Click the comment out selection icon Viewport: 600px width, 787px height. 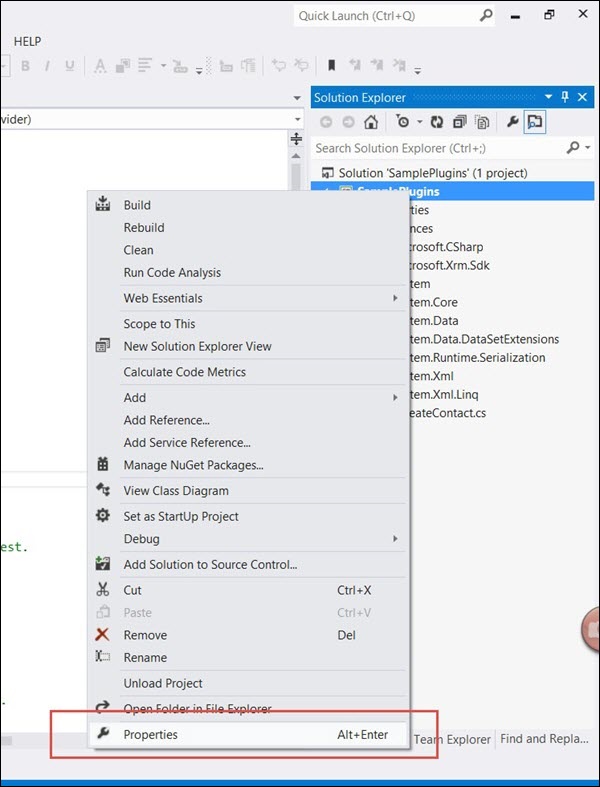click(x=279, y=65)
